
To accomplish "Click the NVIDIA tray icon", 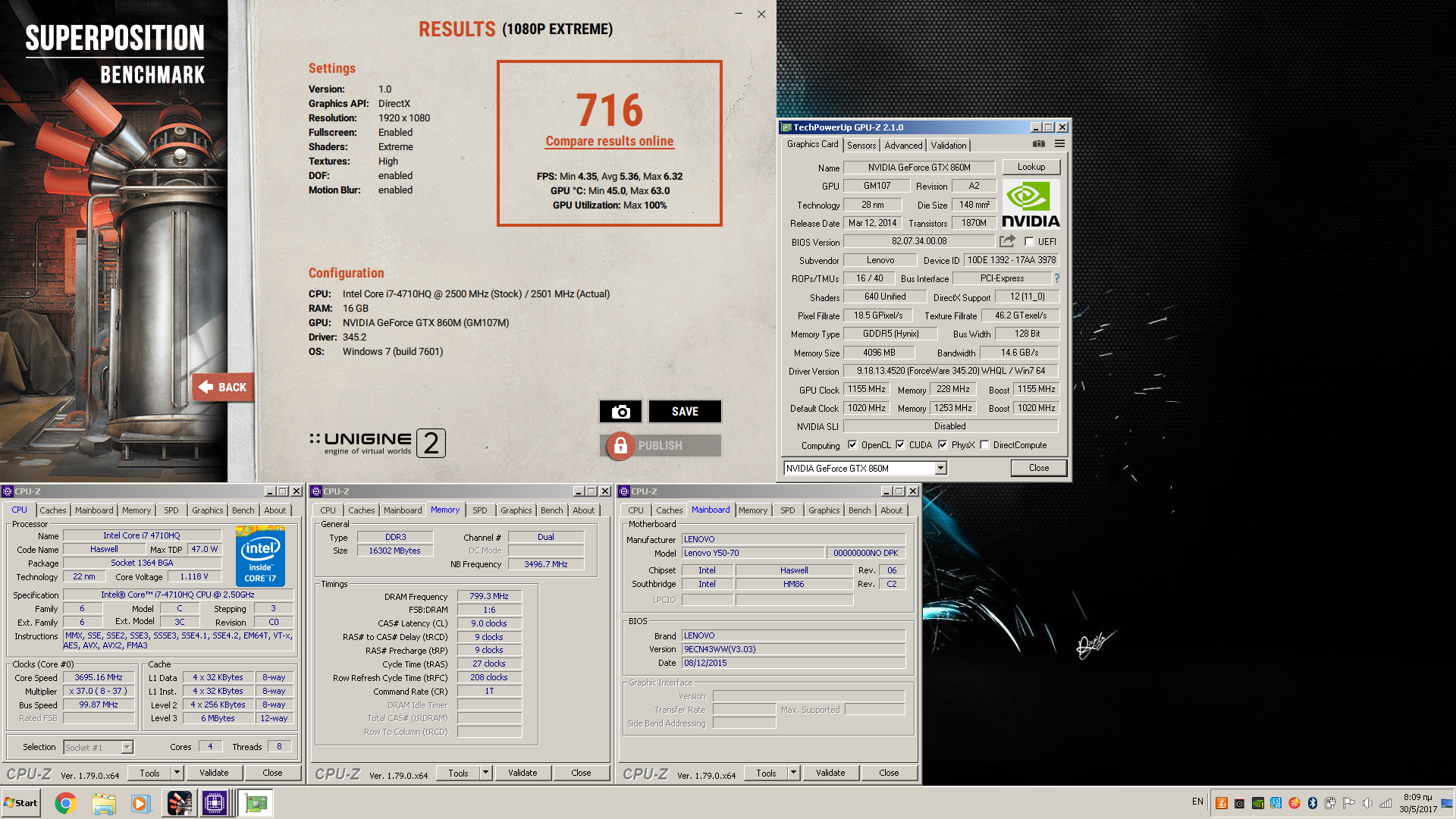I will 1258,803.
